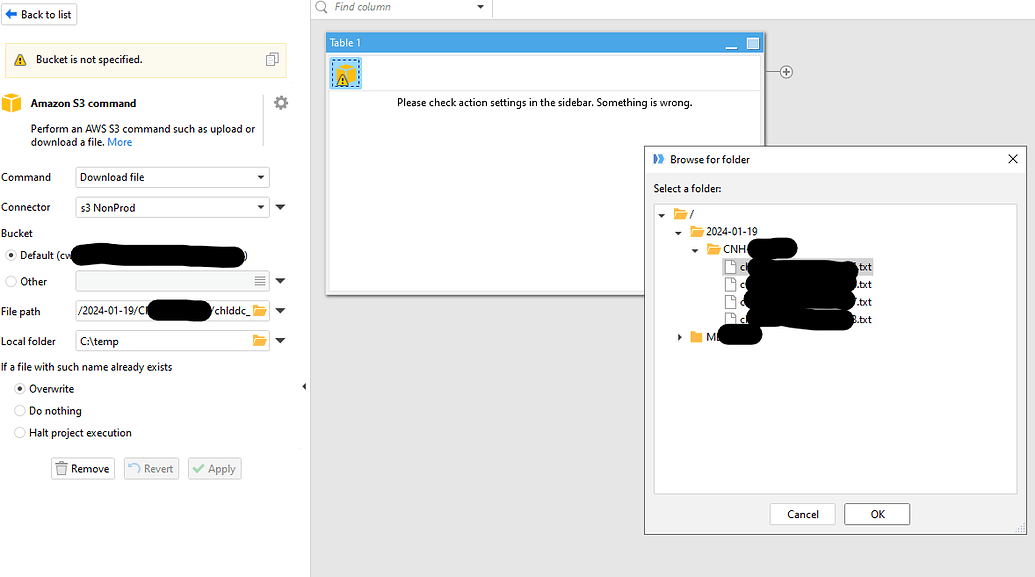Image resolution: width=1035 pixels, height=577 pixels.
Task: Open the folder browser for the File path field
Action: [x=258, y=310]
